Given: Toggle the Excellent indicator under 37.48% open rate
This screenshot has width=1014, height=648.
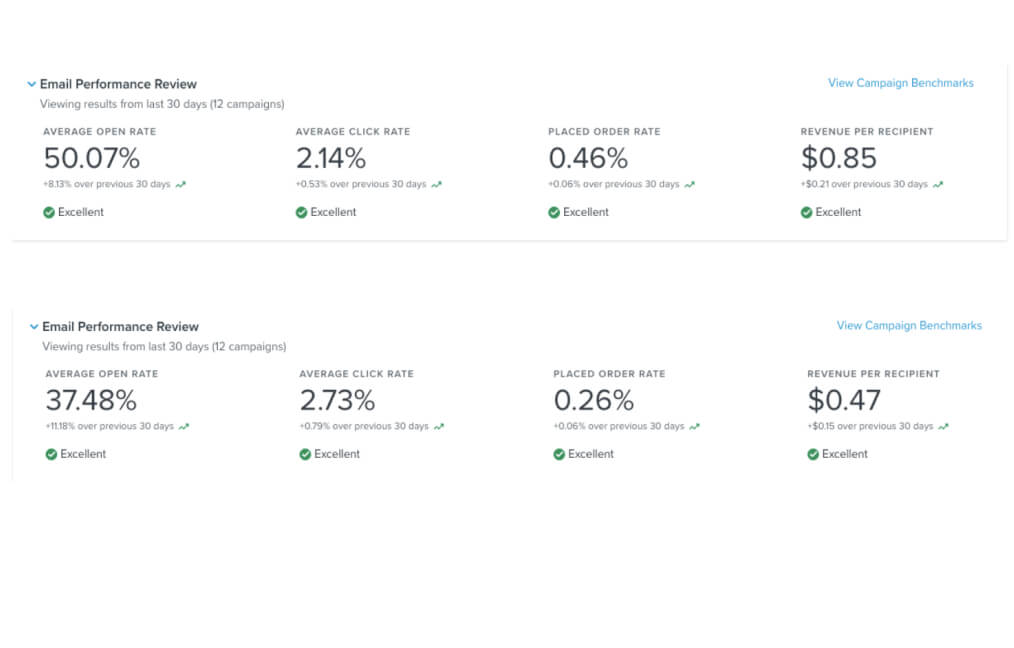Looking at the screenshot, I should [49, 454].
